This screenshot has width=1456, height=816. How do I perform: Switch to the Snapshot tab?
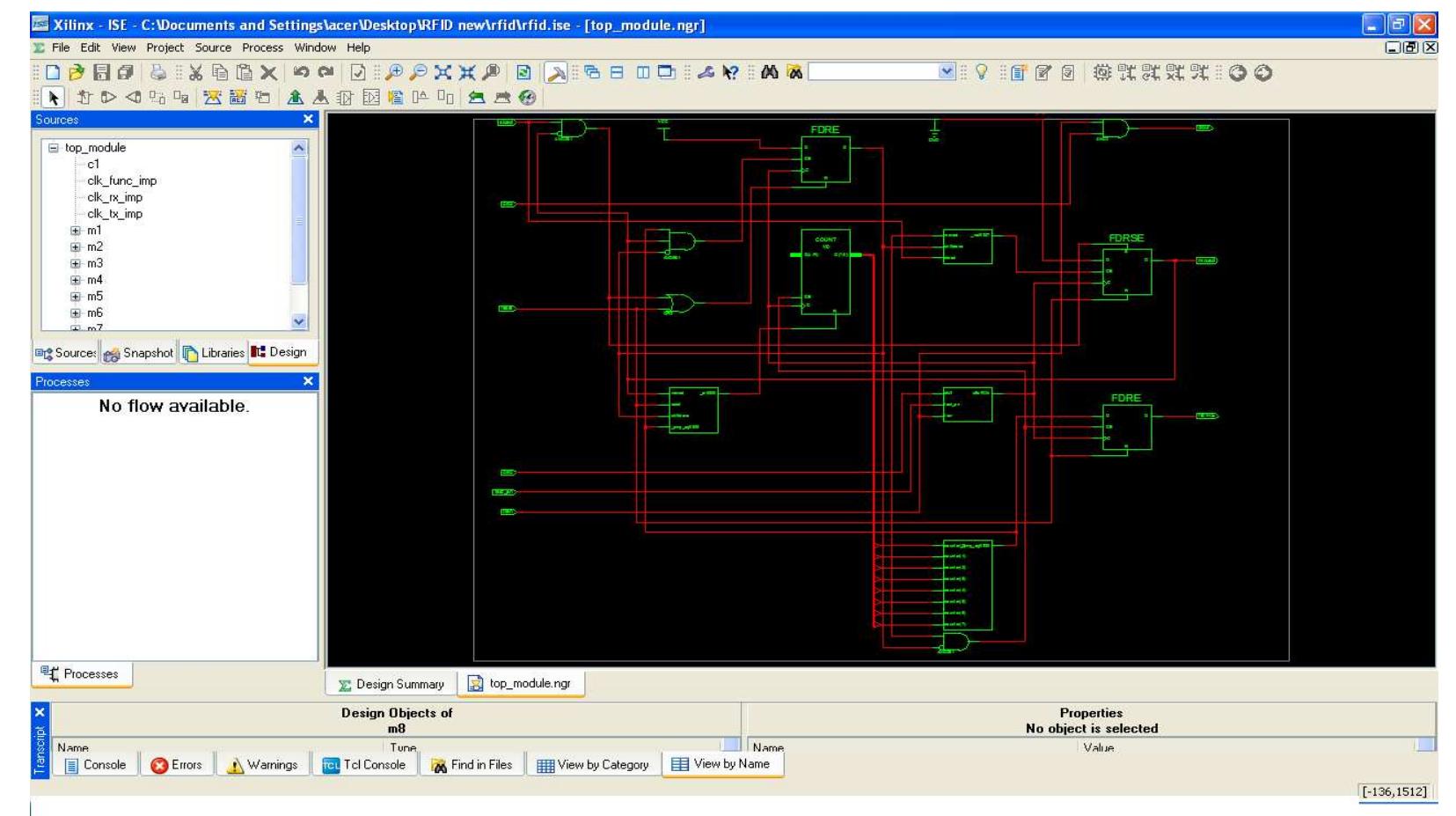coord(139,353)
